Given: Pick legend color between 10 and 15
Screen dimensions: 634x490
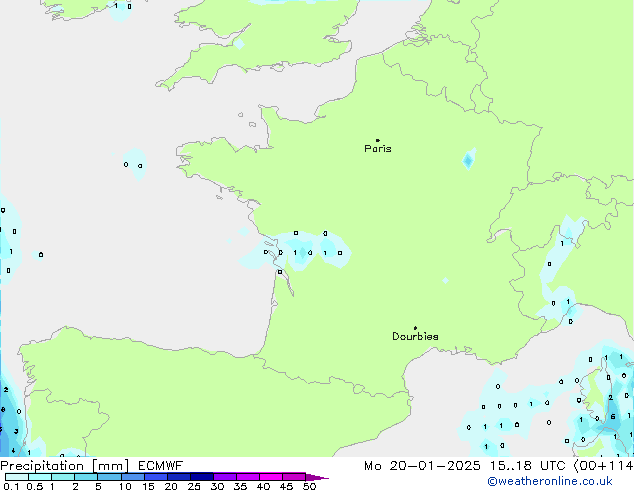Looking at the screenshot, I should [x=133, y=477].
